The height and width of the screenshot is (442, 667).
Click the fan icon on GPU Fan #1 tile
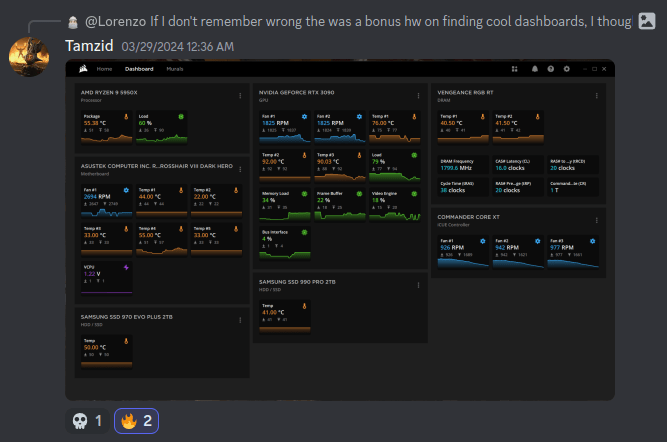click(304, 117)
